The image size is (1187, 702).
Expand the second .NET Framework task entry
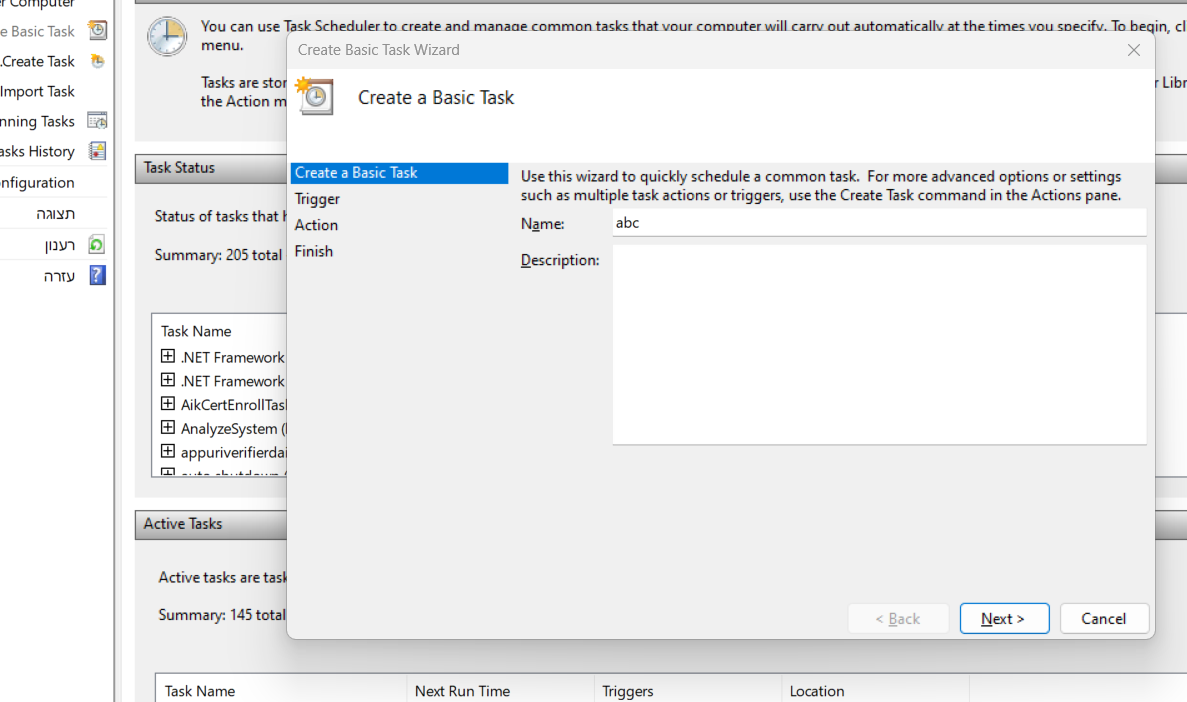pos(168,380)
